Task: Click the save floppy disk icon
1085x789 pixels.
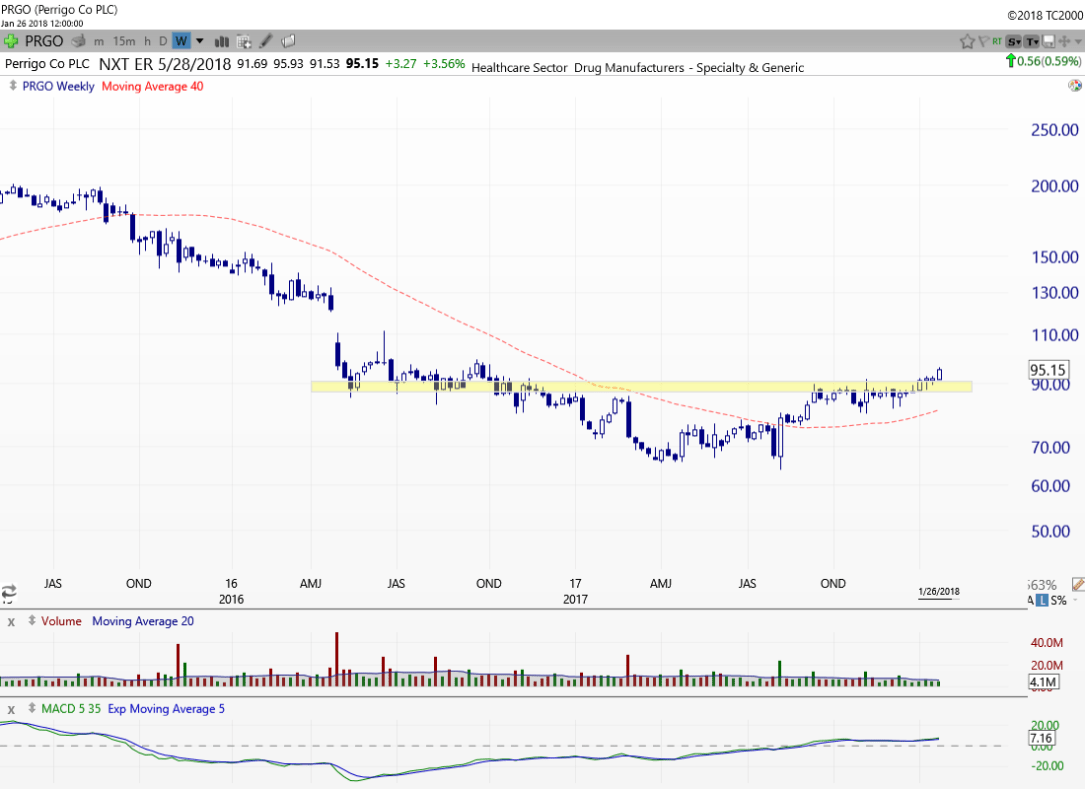Action: pos(1048,41)
